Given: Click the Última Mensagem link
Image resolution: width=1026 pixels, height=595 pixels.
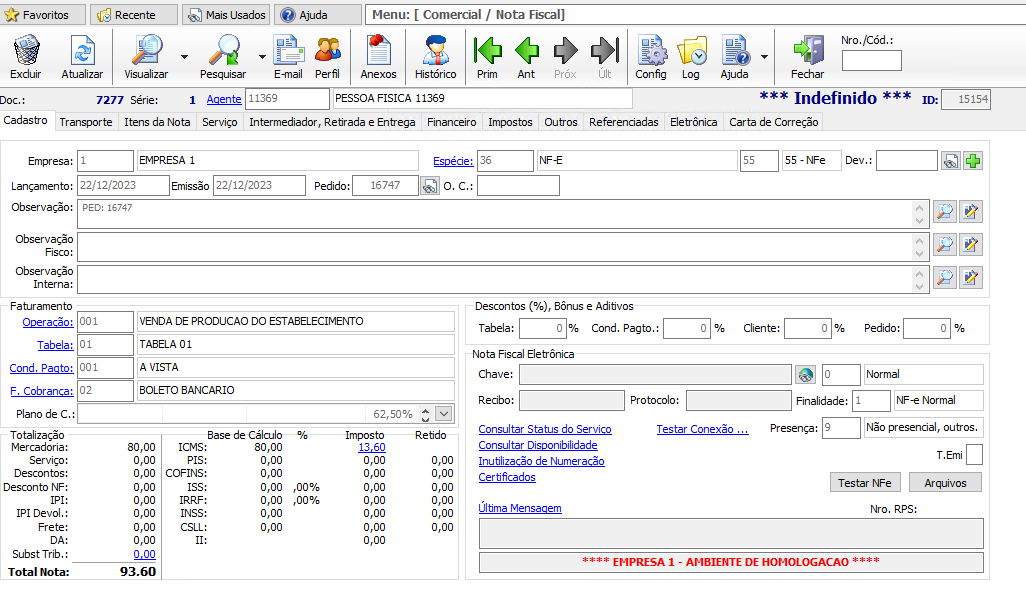Looking at the screenshot, I should (x=520, y=508).
